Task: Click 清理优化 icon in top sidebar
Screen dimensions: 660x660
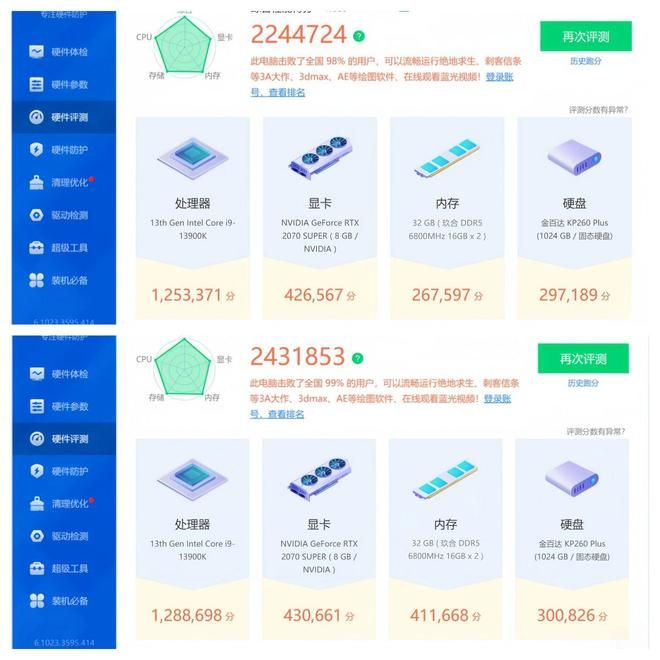Action: click(x=36, y=182)
